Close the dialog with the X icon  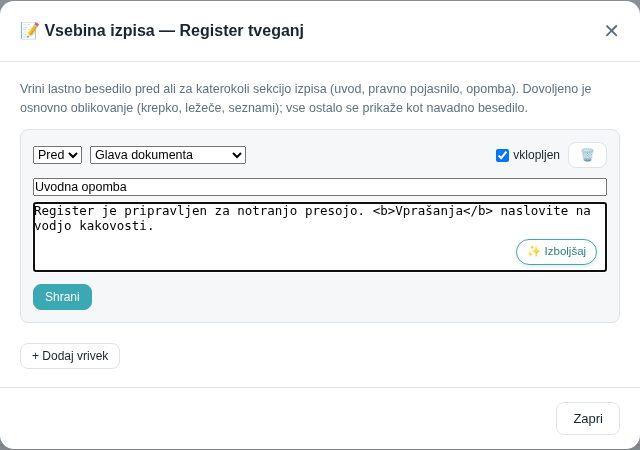click(x=611, y=31)
